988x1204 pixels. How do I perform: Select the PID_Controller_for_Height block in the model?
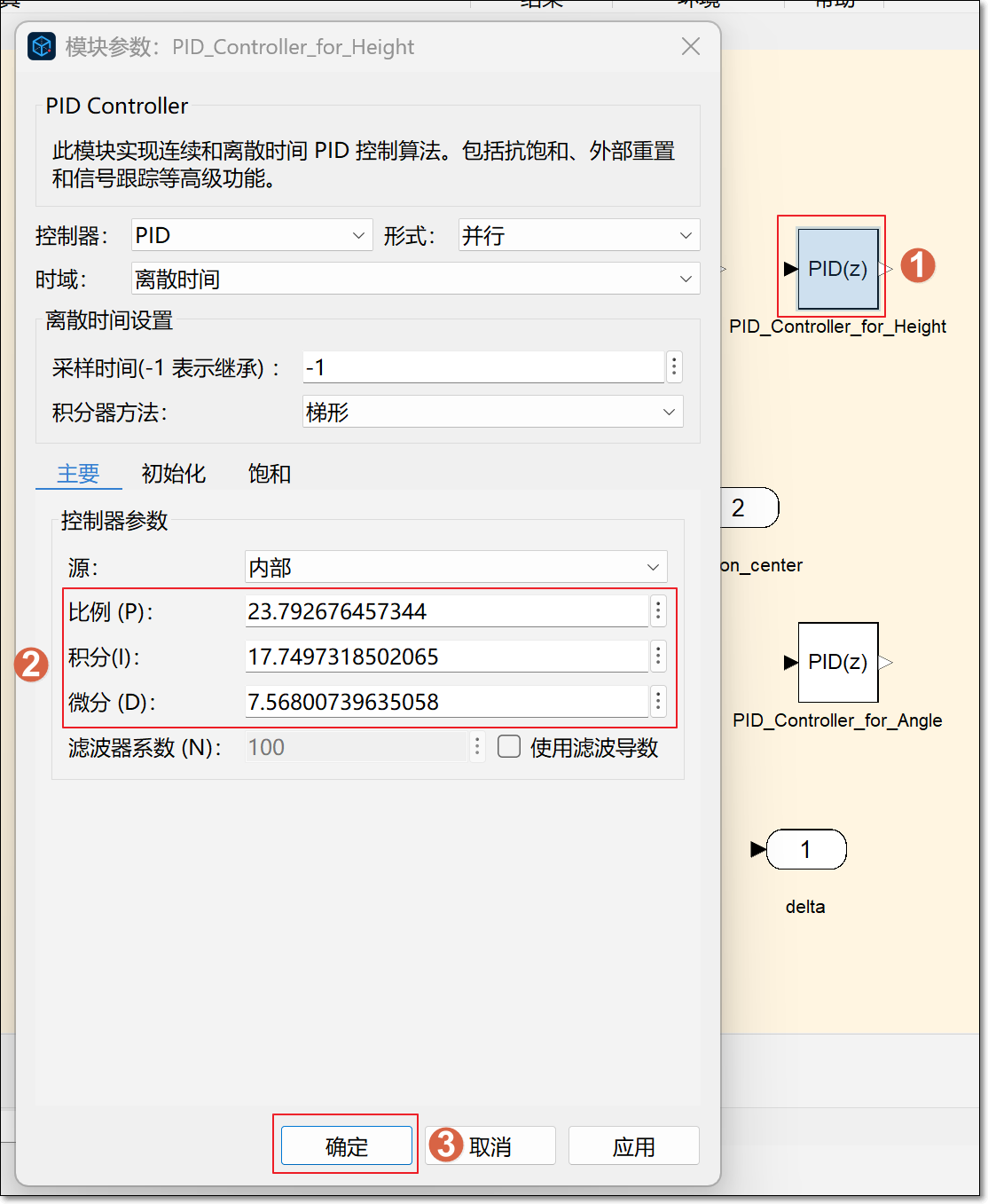pos(837,268)
